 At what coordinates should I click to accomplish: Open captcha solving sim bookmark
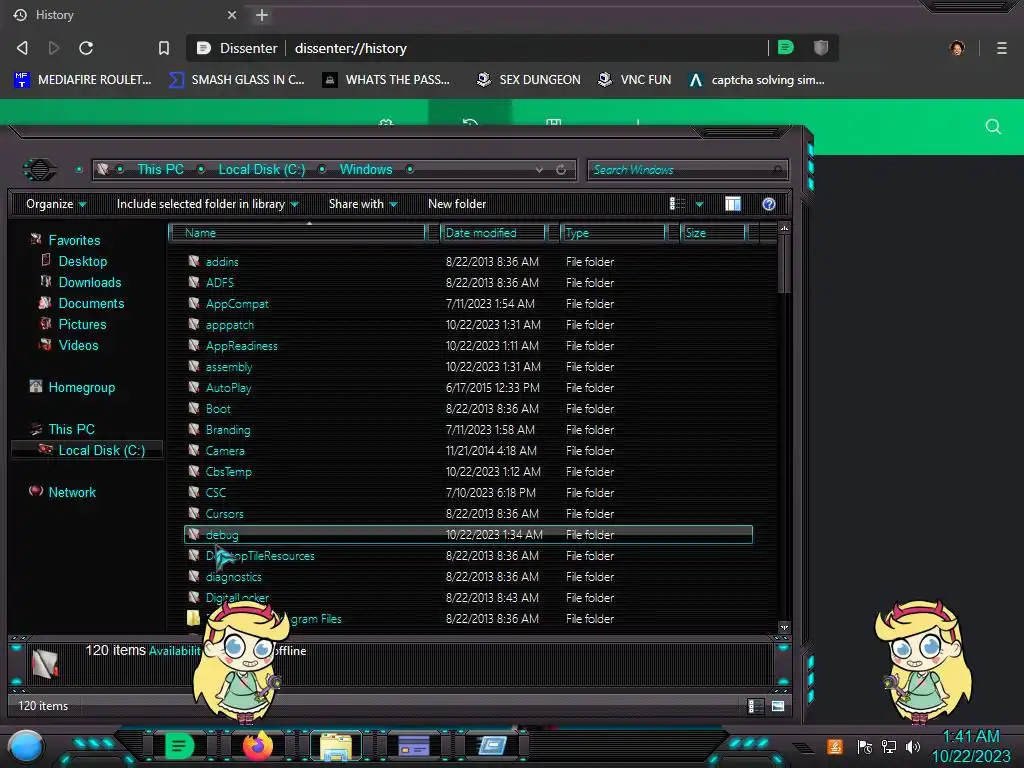click(756, 80)
